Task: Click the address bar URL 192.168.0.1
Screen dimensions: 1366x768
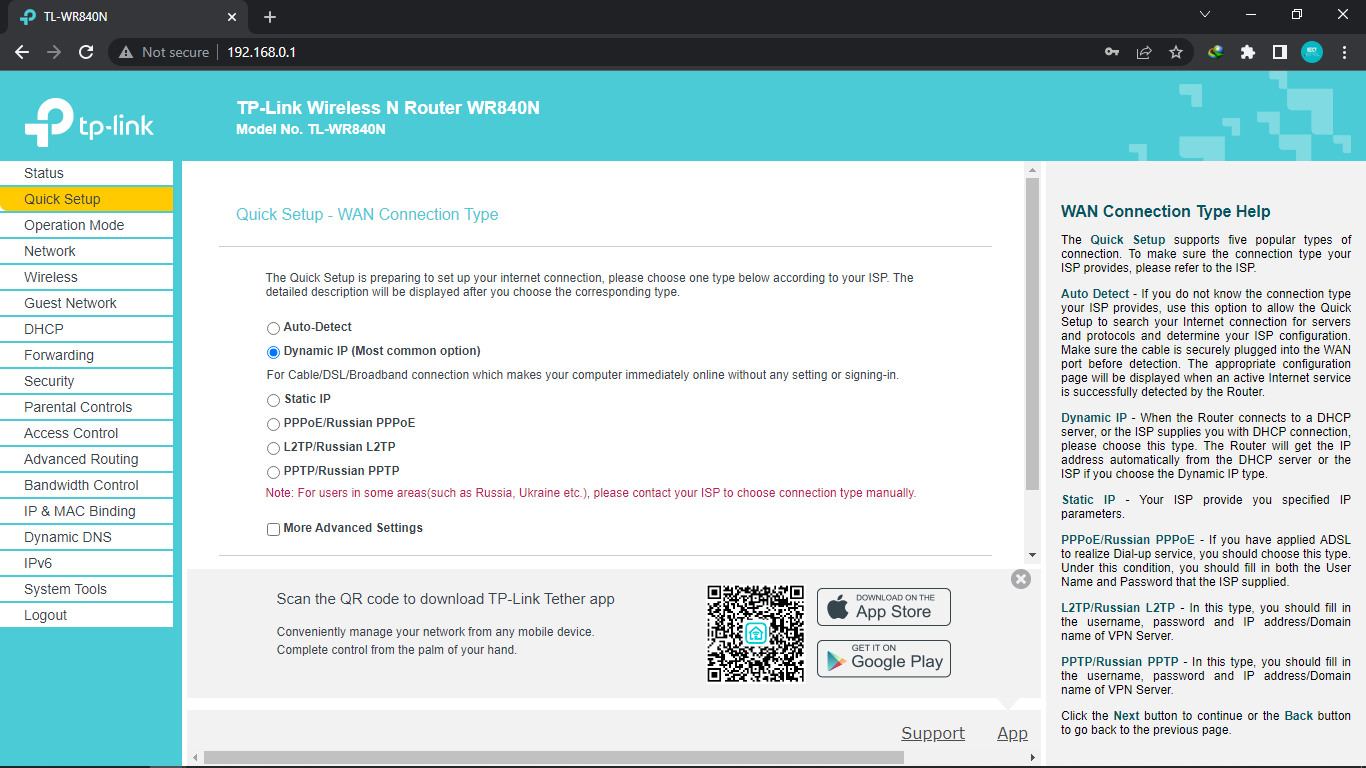Action: click(261, 52)
